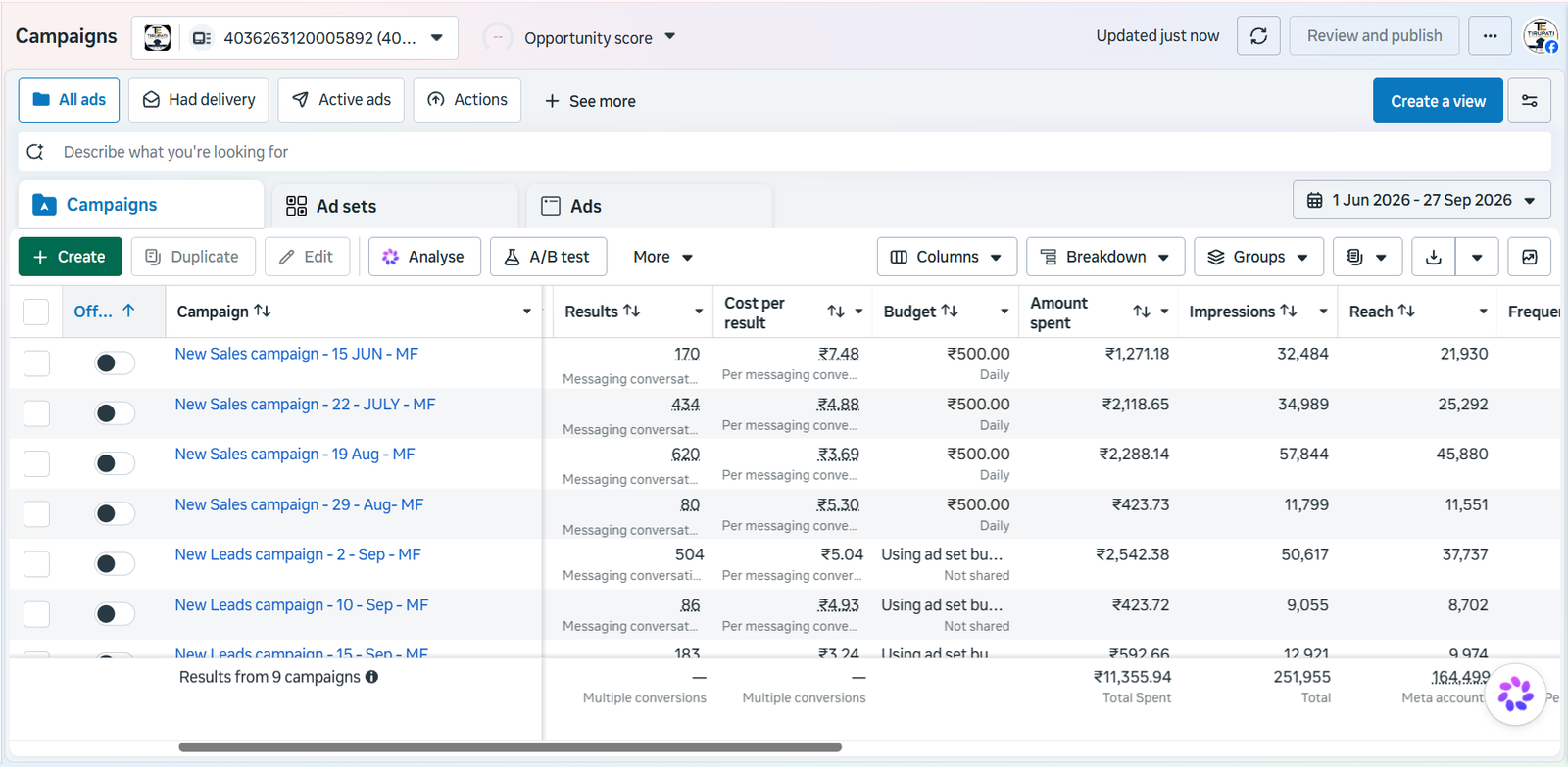Image resolution: width=1568 pixels, height=767 pixels.
Task: Sort by the Campaign column arrows
Action: coord(263,311)
